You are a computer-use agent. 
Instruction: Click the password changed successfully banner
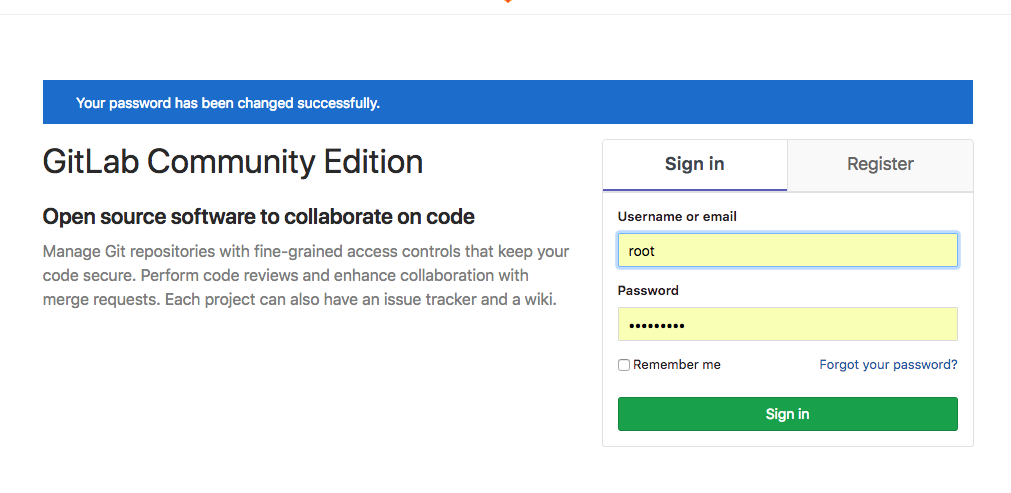click(x=507, y=102)
